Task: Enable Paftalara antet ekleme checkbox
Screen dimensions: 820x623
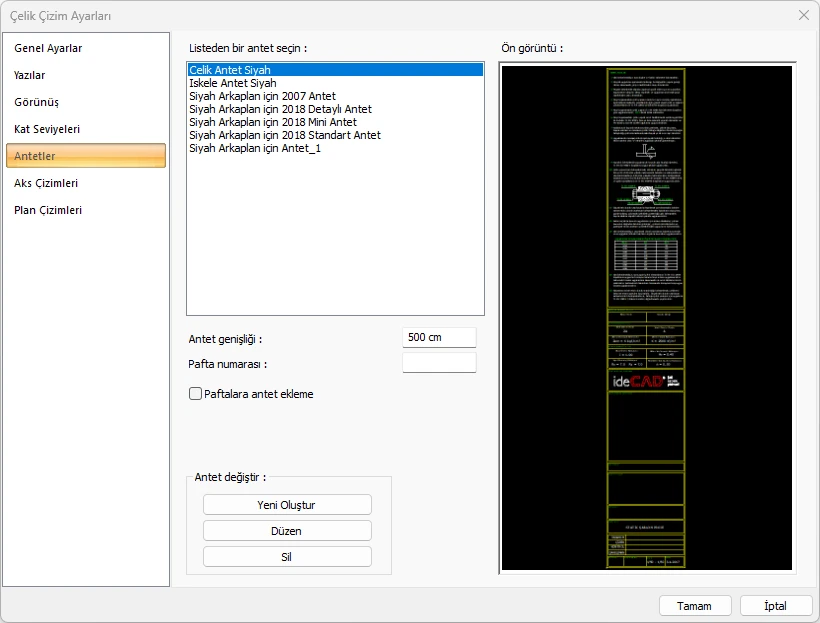Action: coord(196,394)
